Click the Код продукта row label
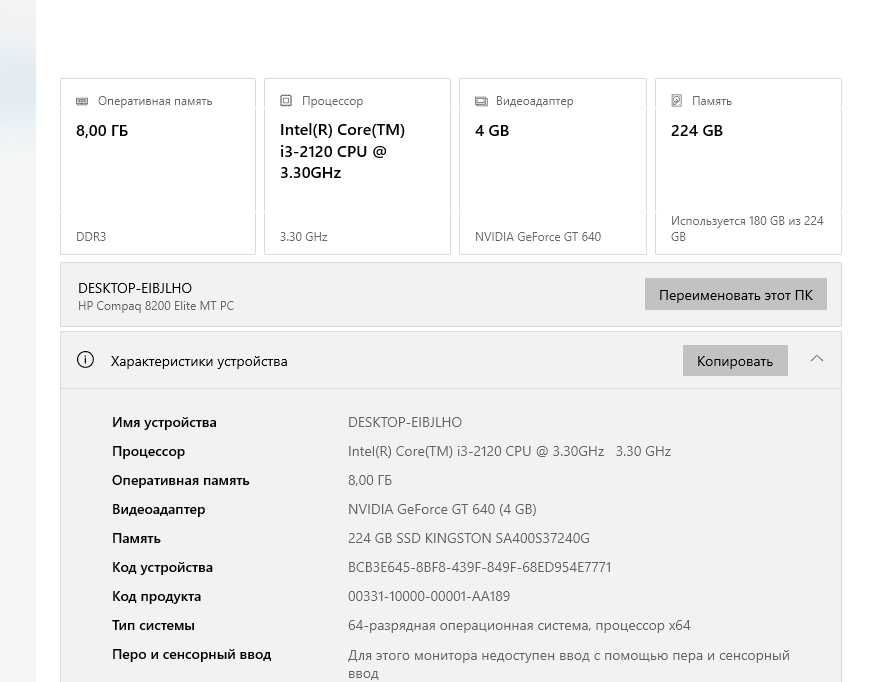 pos(156,597)
